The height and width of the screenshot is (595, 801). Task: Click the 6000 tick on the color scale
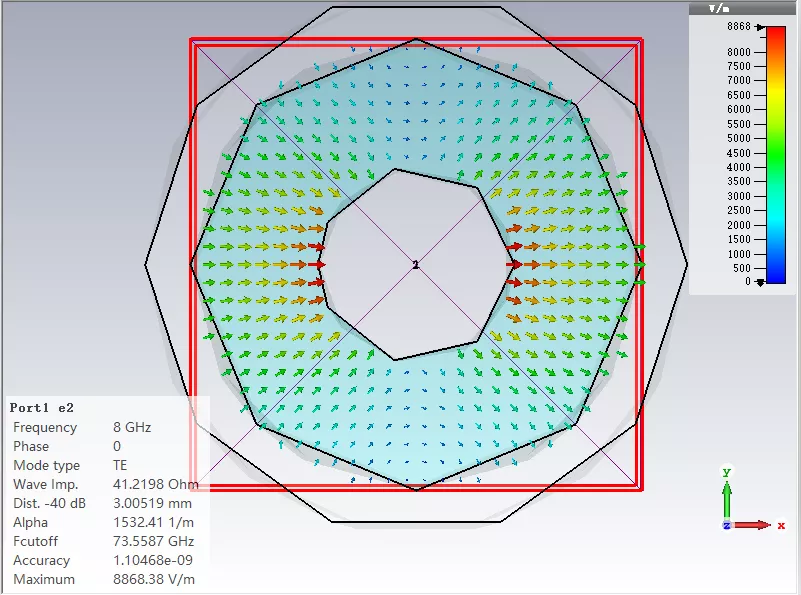pos(739,109)
